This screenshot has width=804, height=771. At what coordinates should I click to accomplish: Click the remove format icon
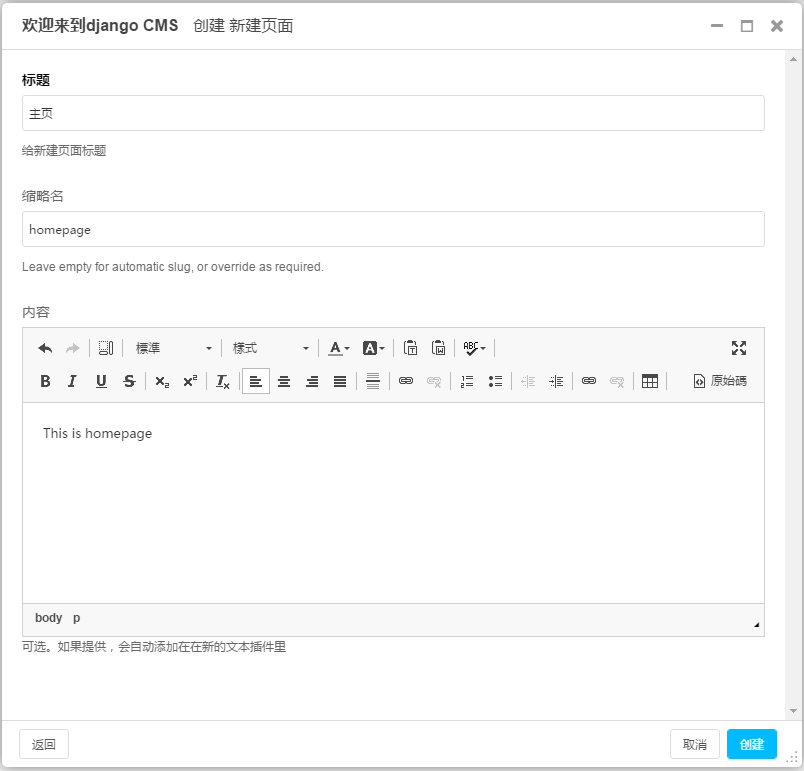pyautogui.click(x=223, y=381)
